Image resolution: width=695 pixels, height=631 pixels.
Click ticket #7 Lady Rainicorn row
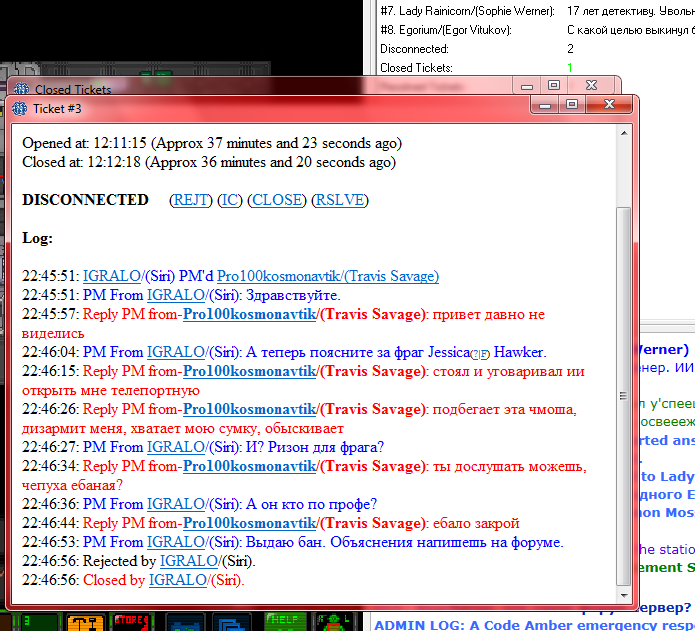tap(537, 11)
